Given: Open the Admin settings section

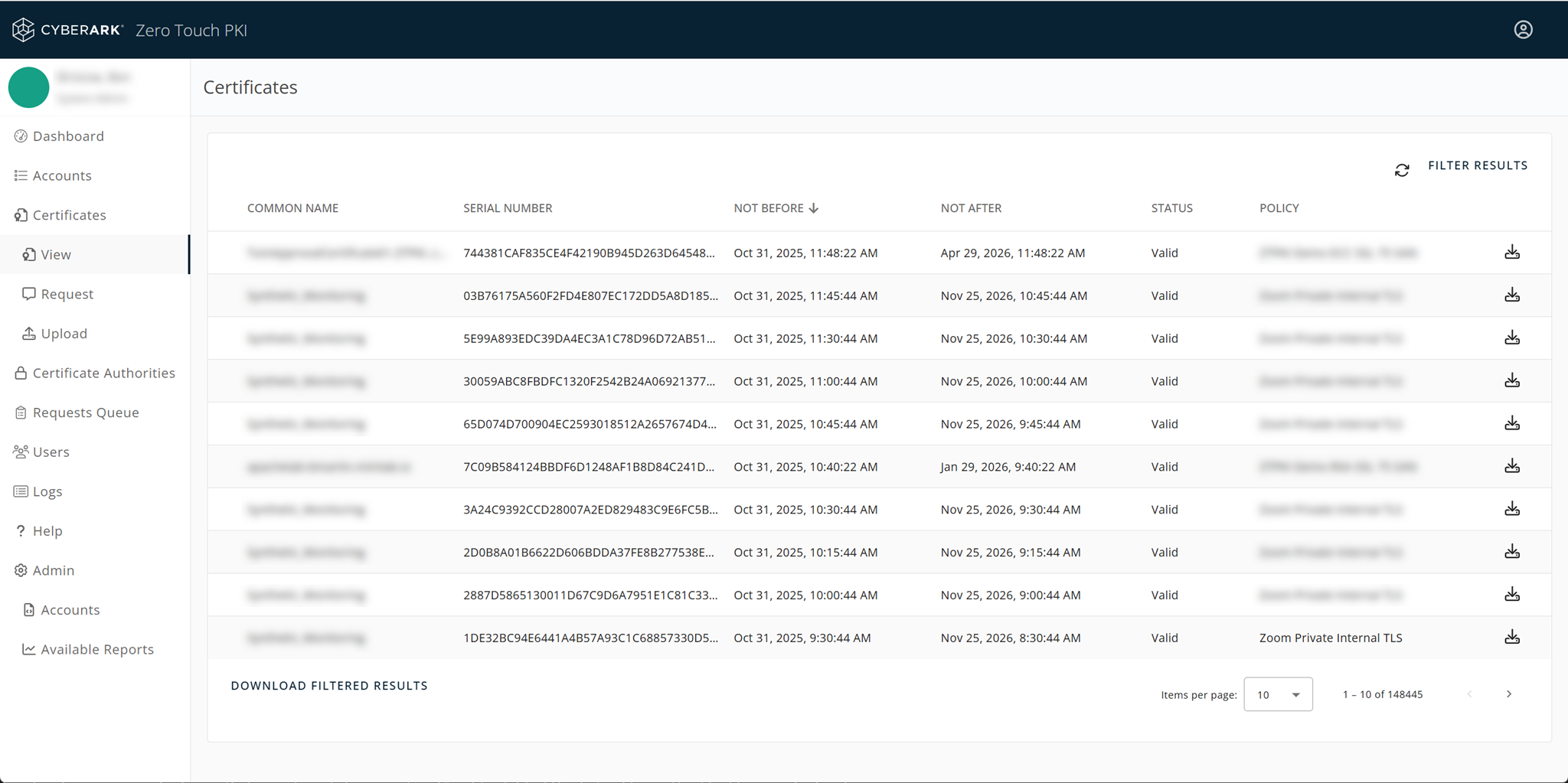Looking at the screenshot, I should (x=54, y=570).
